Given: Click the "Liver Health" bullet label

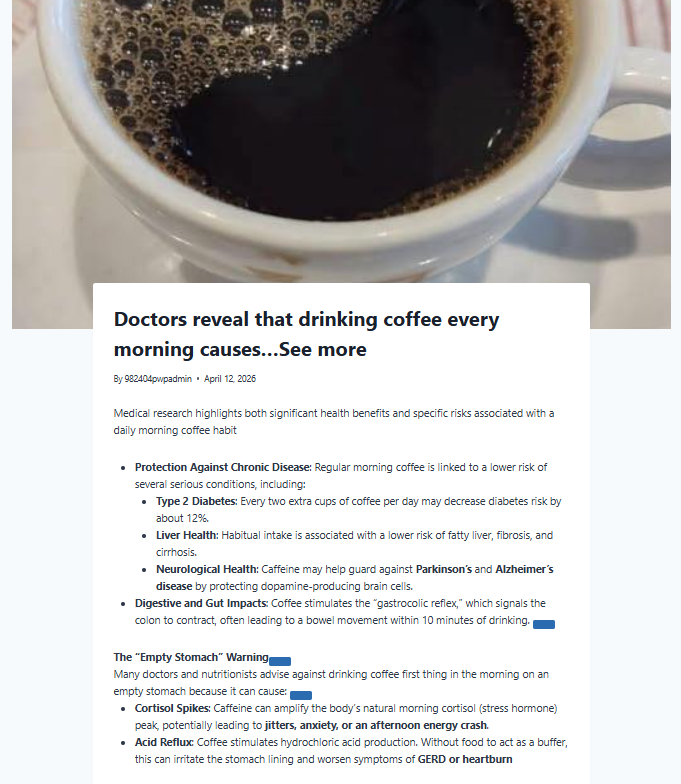Looking at the screenshot, I should click(187, 535).
